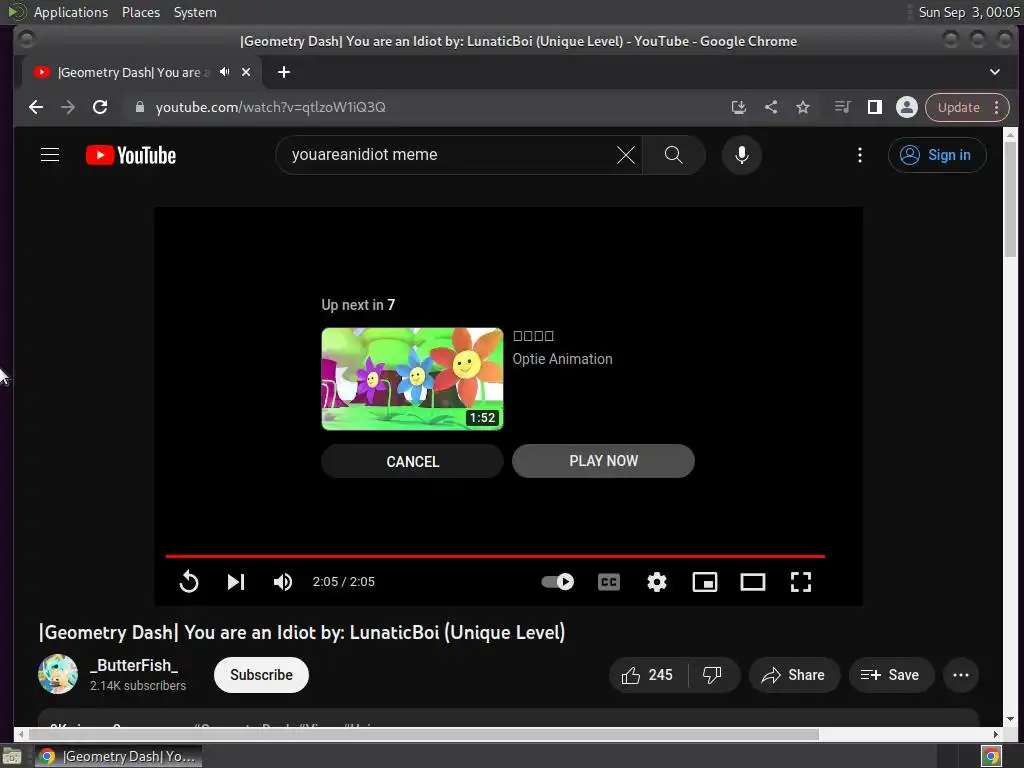Switch to theater mode
This screenshot has height=768, width=1024.
point(752,581)
